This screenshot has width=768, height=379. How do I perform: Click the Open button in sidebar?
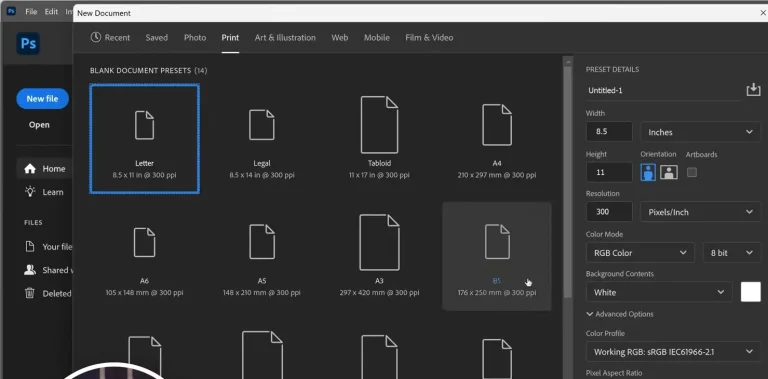tap(39, 124)
